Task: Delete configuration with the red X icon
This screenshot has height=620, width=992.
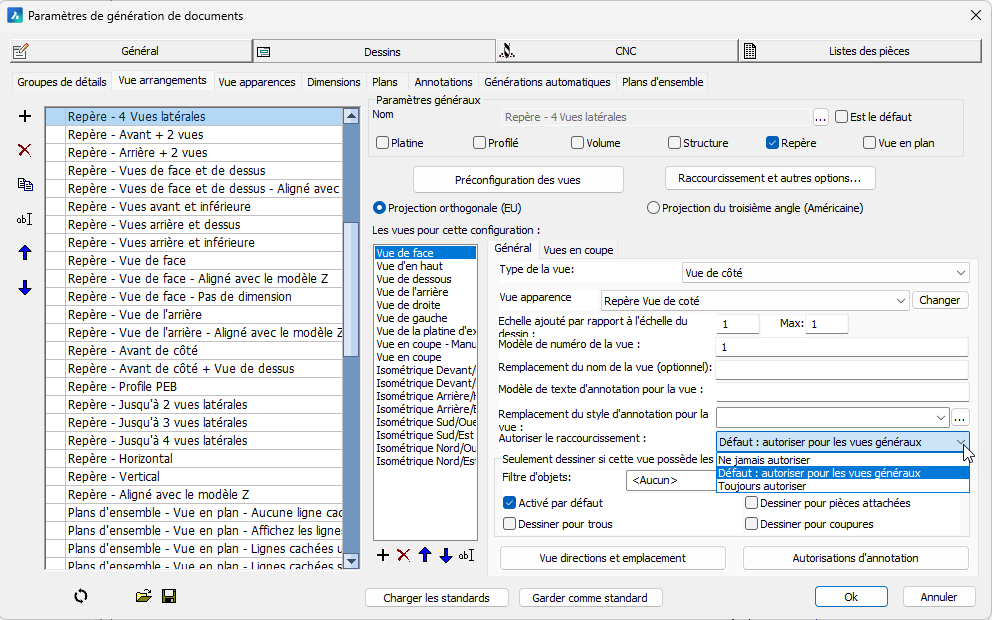Action: click(25, 150)
